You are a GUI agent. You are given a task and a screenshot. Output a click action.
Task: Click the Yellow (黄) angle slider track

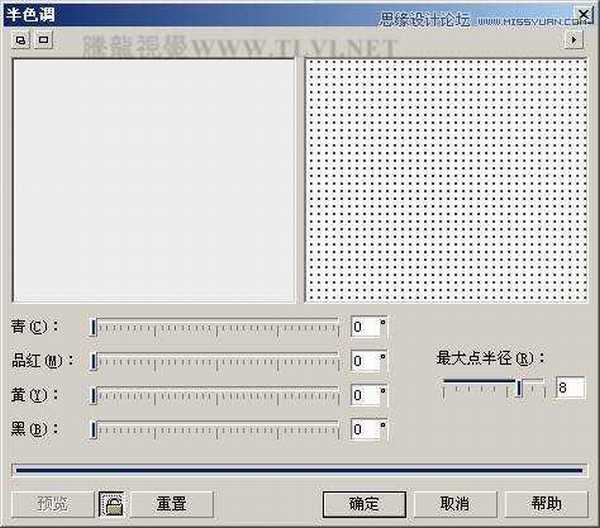tap(215, 395)
